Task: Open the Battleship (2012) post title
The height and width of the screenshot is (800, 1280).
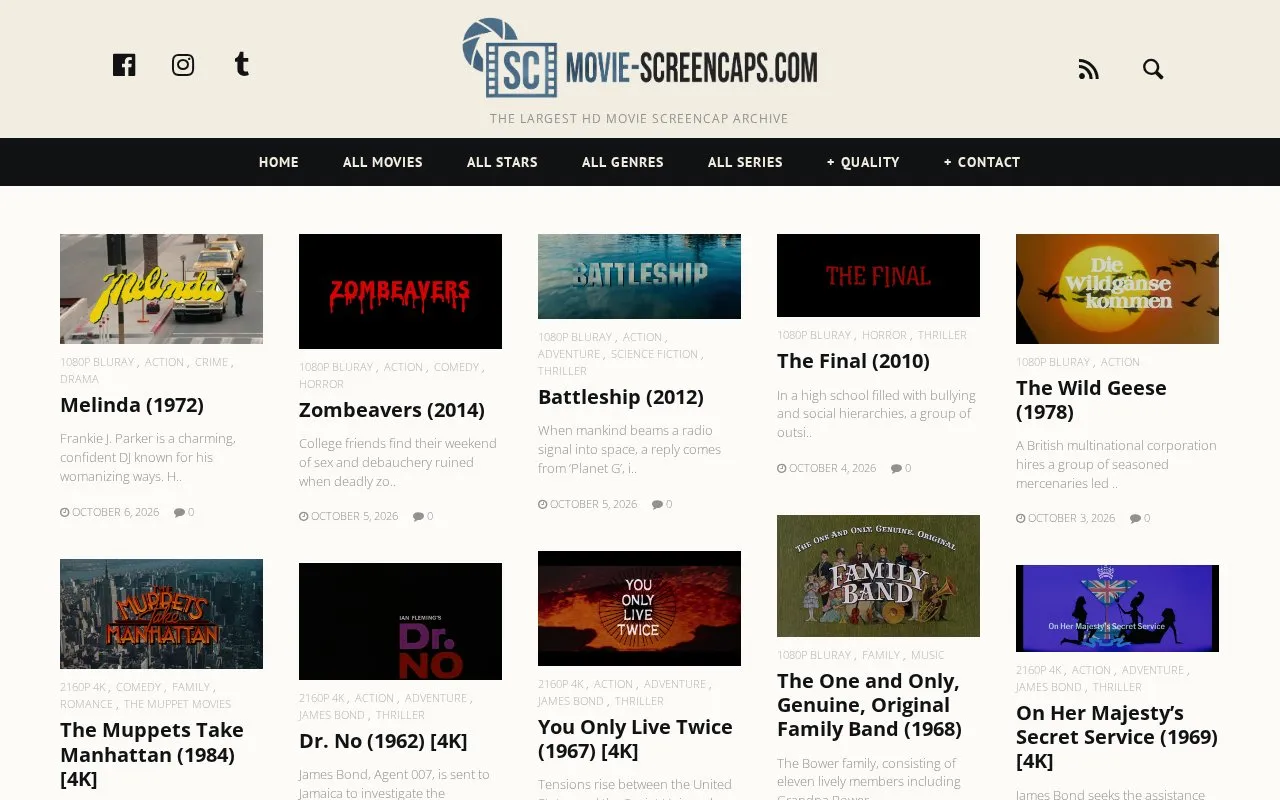Action: (621, 397)
